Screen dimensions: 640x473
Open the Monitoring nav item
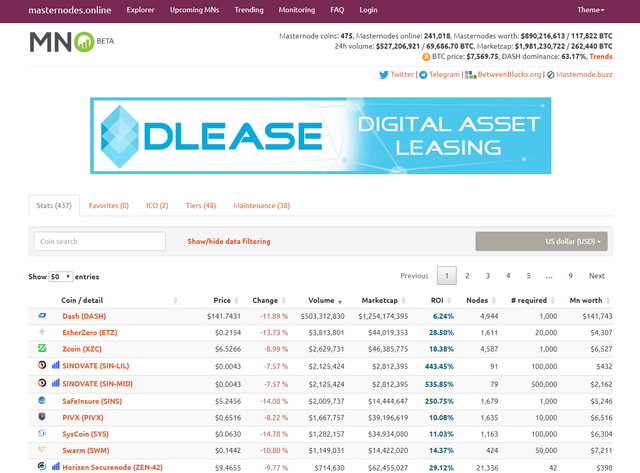click(x=297, y=10)
